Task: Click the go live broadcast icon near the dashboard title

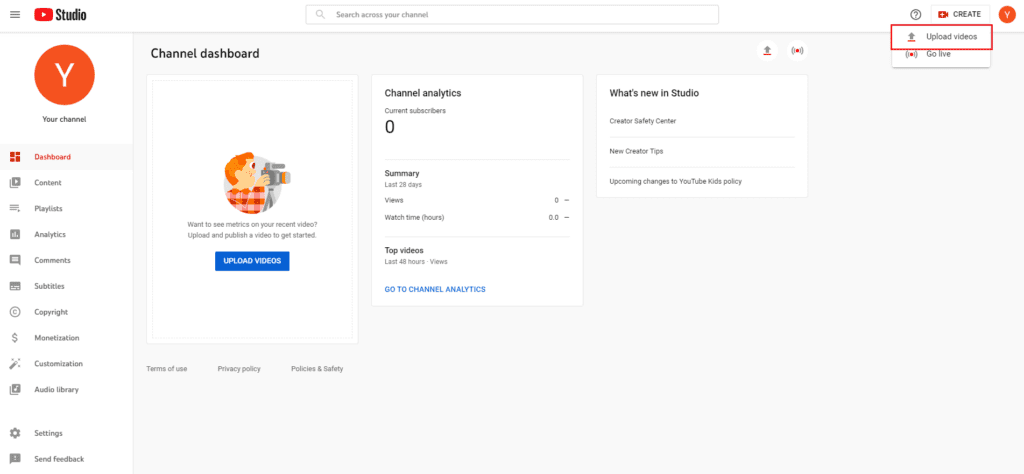Action: (797, 50)
